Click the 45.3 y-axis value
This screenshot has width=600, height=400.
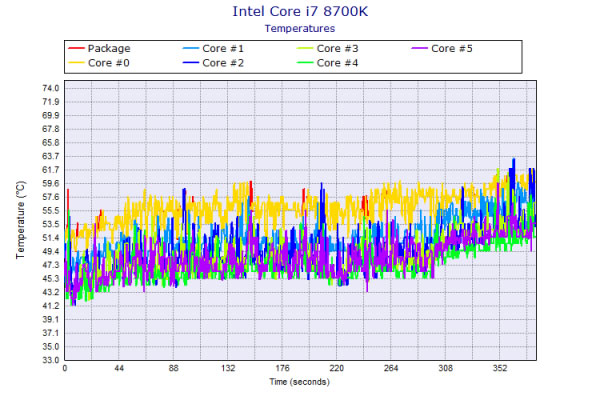point(51,279)
